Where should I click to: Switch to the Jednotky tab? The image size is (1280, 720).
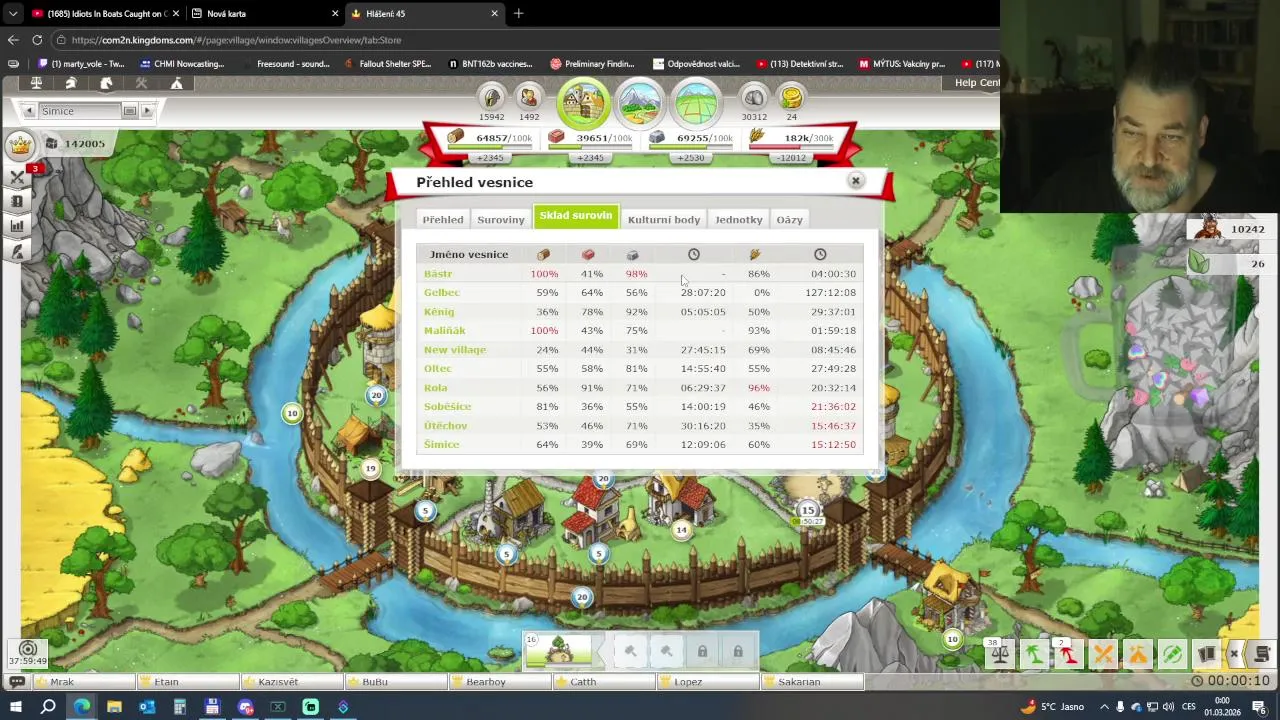point(739,220)
